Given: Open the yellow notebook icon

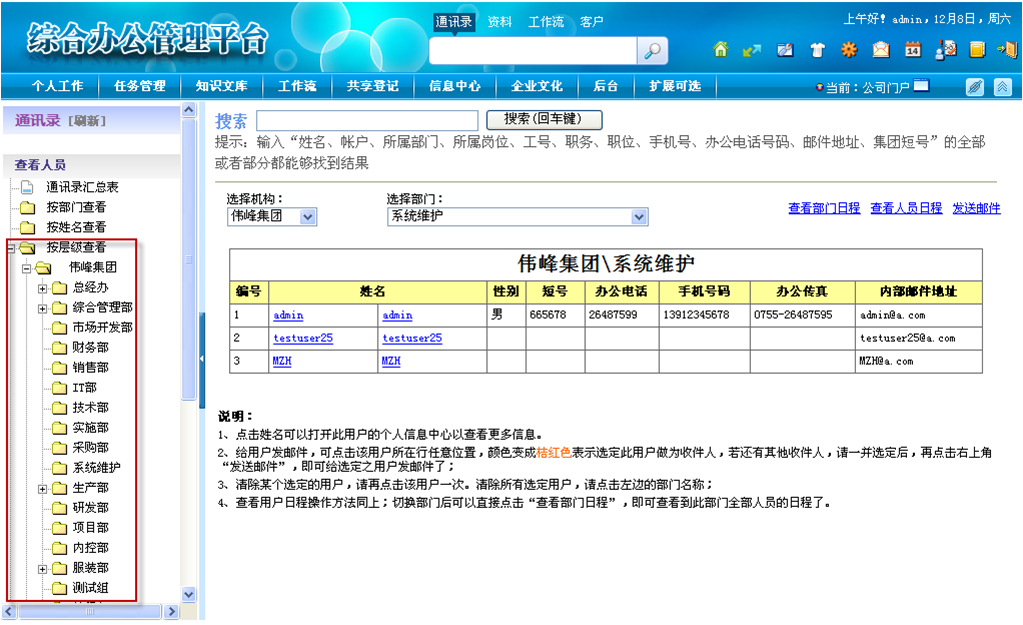Looking at the screenshot, I should [x=977, y=50].
